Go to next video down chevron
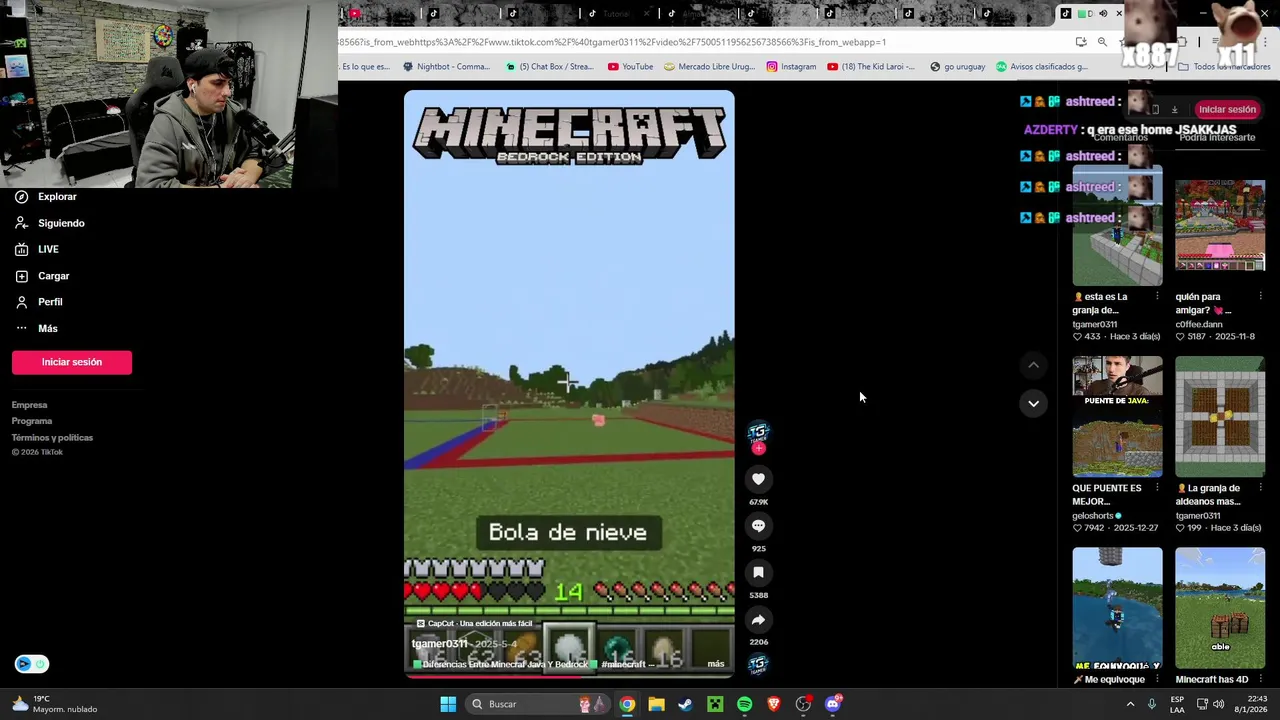Image resolution: width=1280 pixels, height=720 pixels. click(x=1033, y=403)
